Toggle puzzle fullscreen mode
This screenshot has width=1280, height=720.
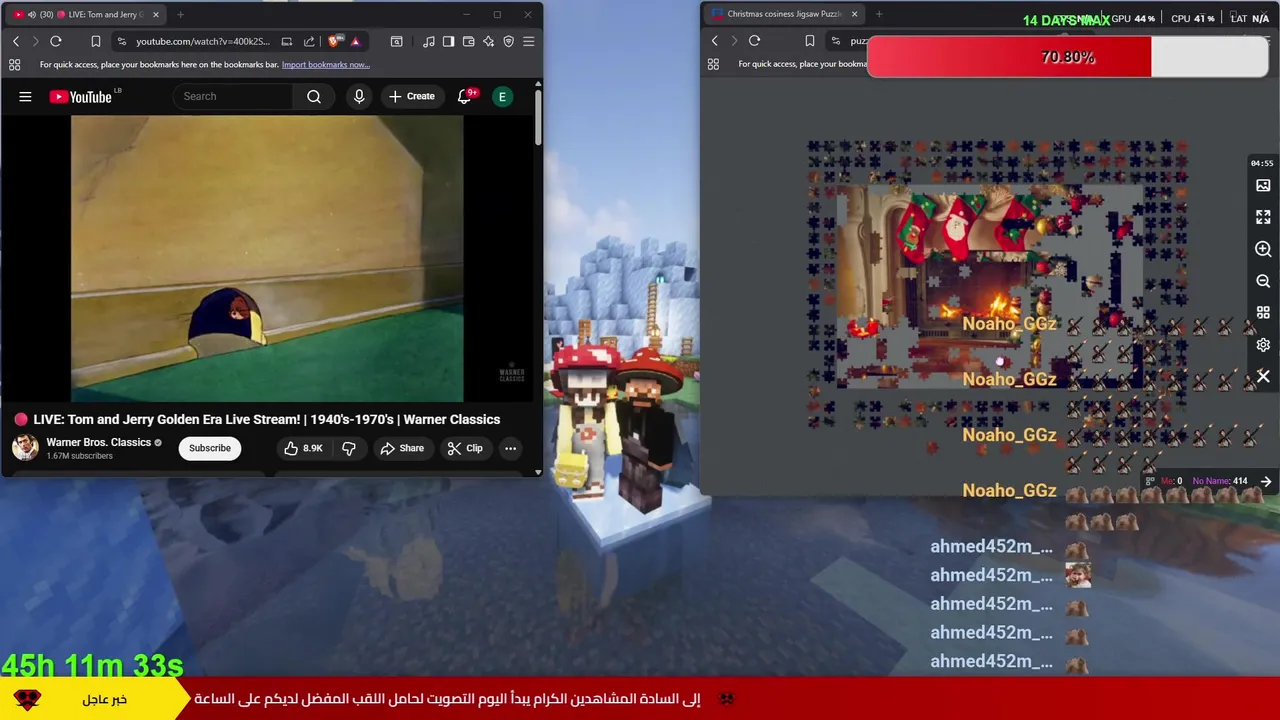[1263, 217]
